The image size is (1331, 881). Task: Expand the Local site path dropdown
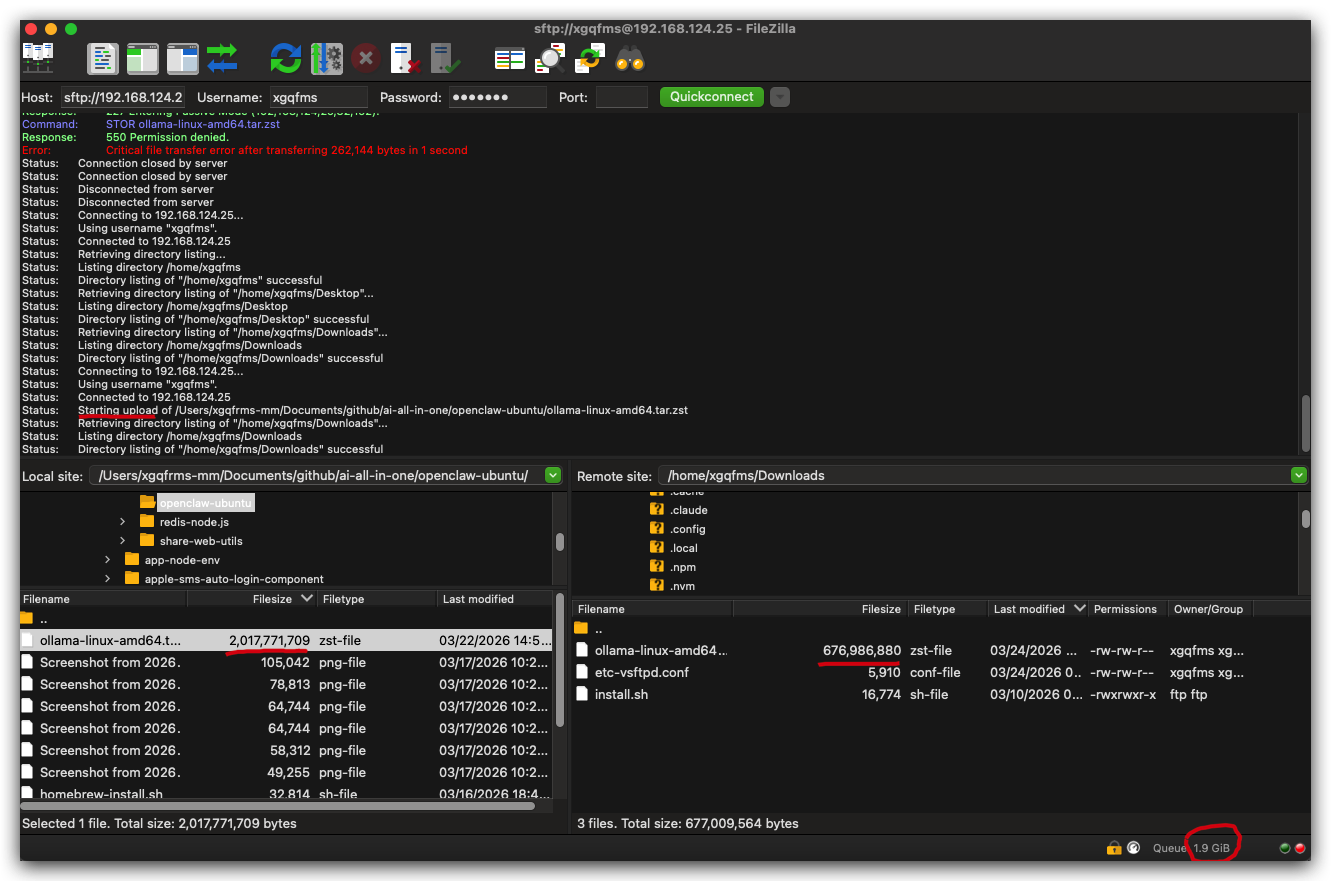click(553, 475)
